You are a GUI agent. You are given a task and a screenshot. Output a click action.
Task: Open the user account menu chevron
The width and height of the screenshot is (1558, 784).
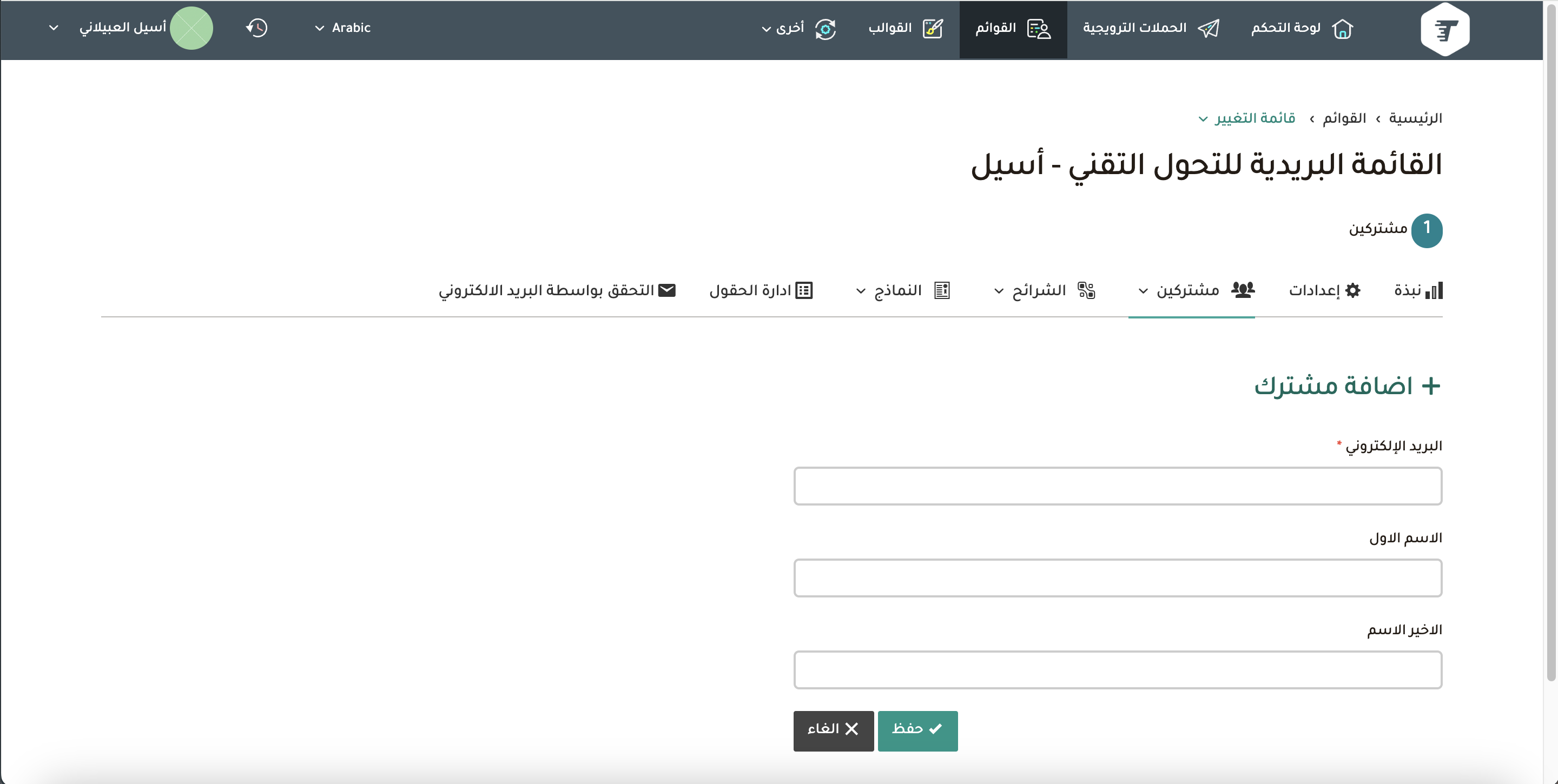(x=54, y=28)
